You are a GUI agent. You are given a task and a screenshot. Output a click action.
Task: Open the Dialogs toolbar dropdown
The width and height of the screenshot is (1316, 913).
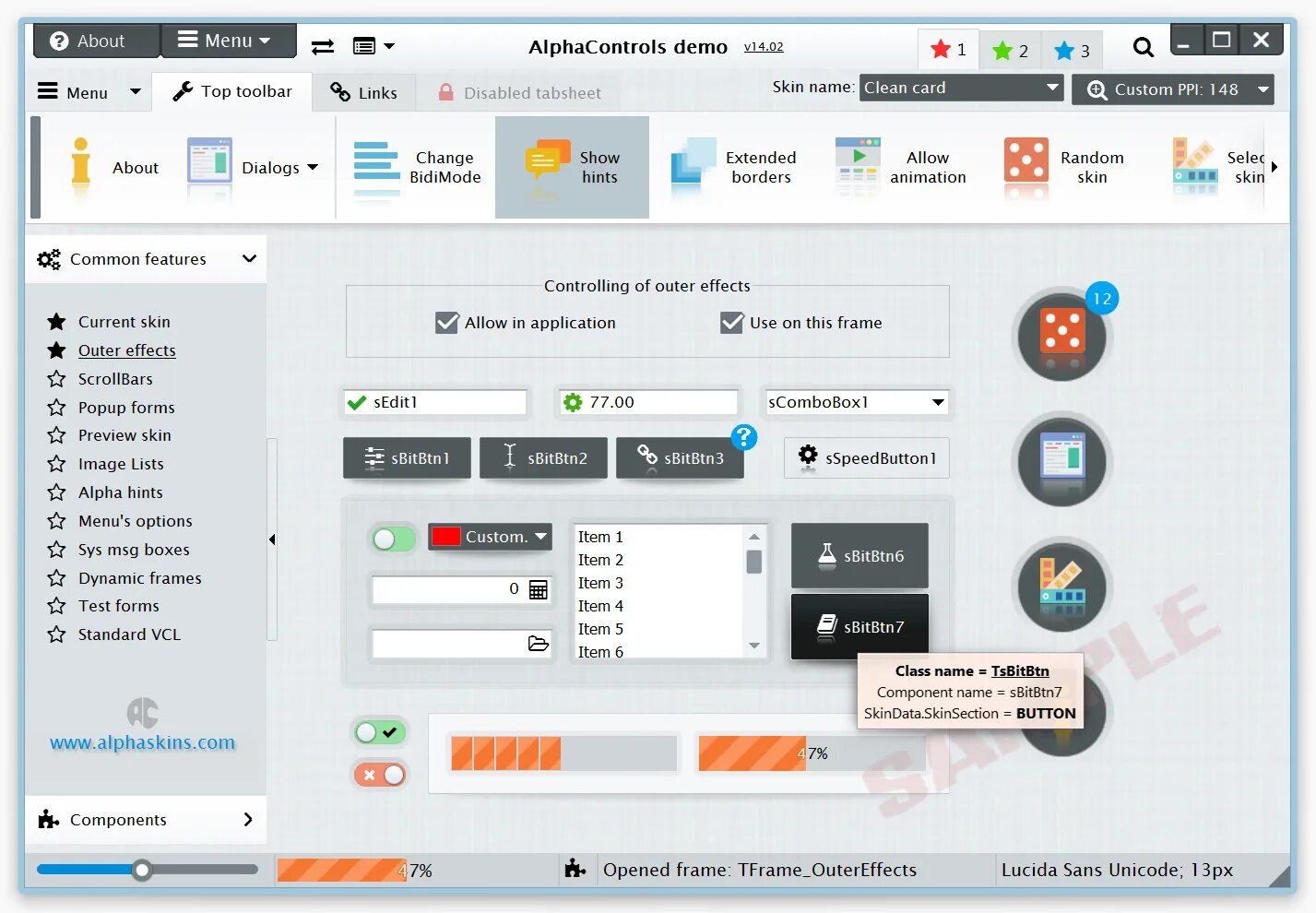pos(312,167)
